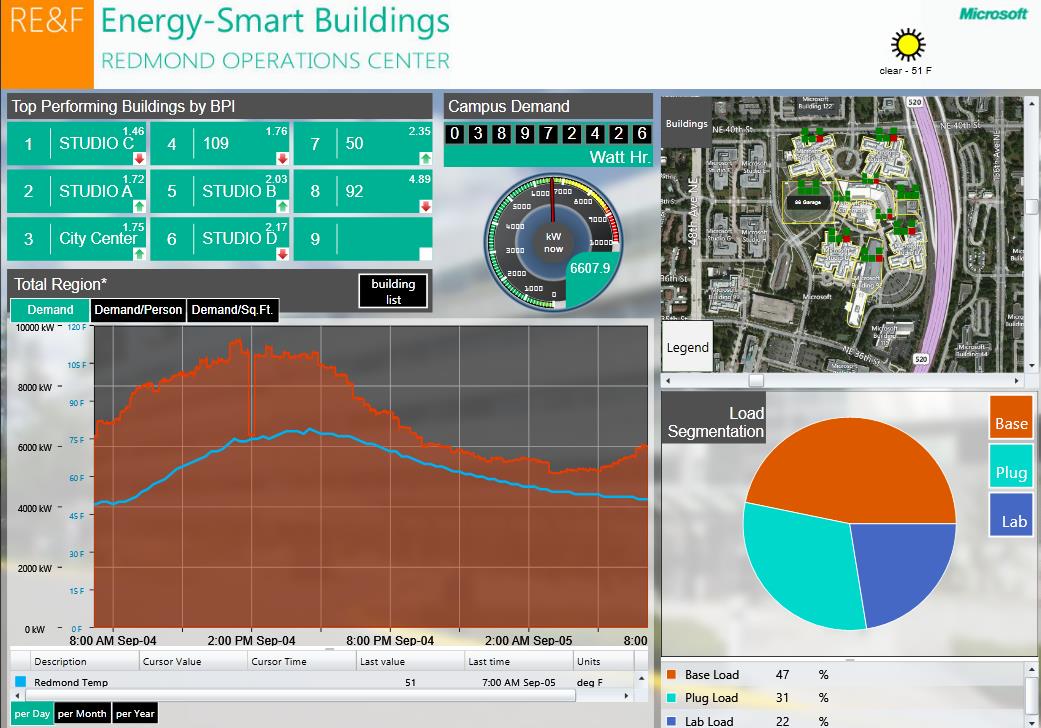Click the Cursor Time column header

pyautogui.click(x=301, y=662)
